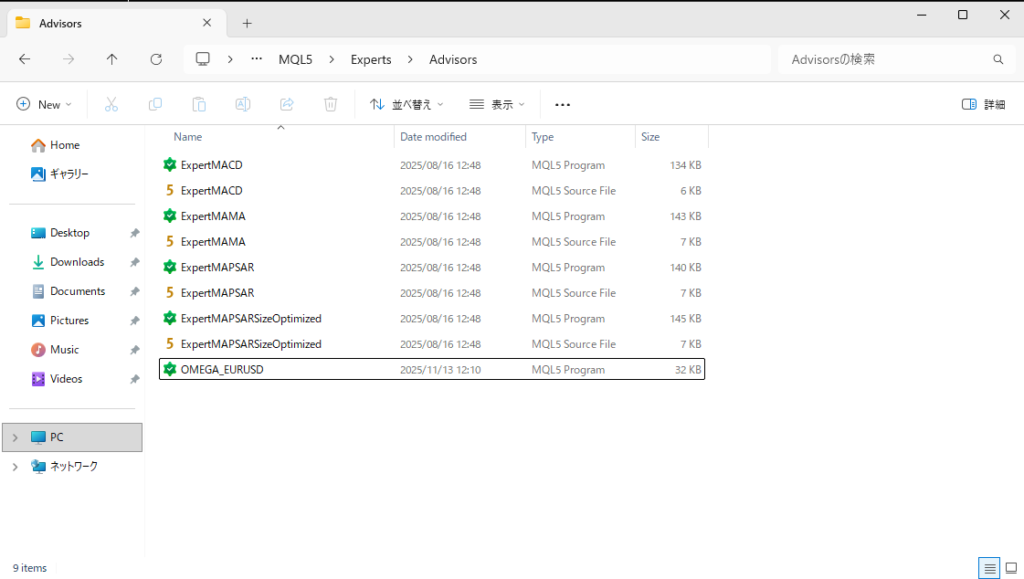Select the OMEGA_EURUSD program file
The height and width of the screenshot is (579, 1024).
point(222,370)
